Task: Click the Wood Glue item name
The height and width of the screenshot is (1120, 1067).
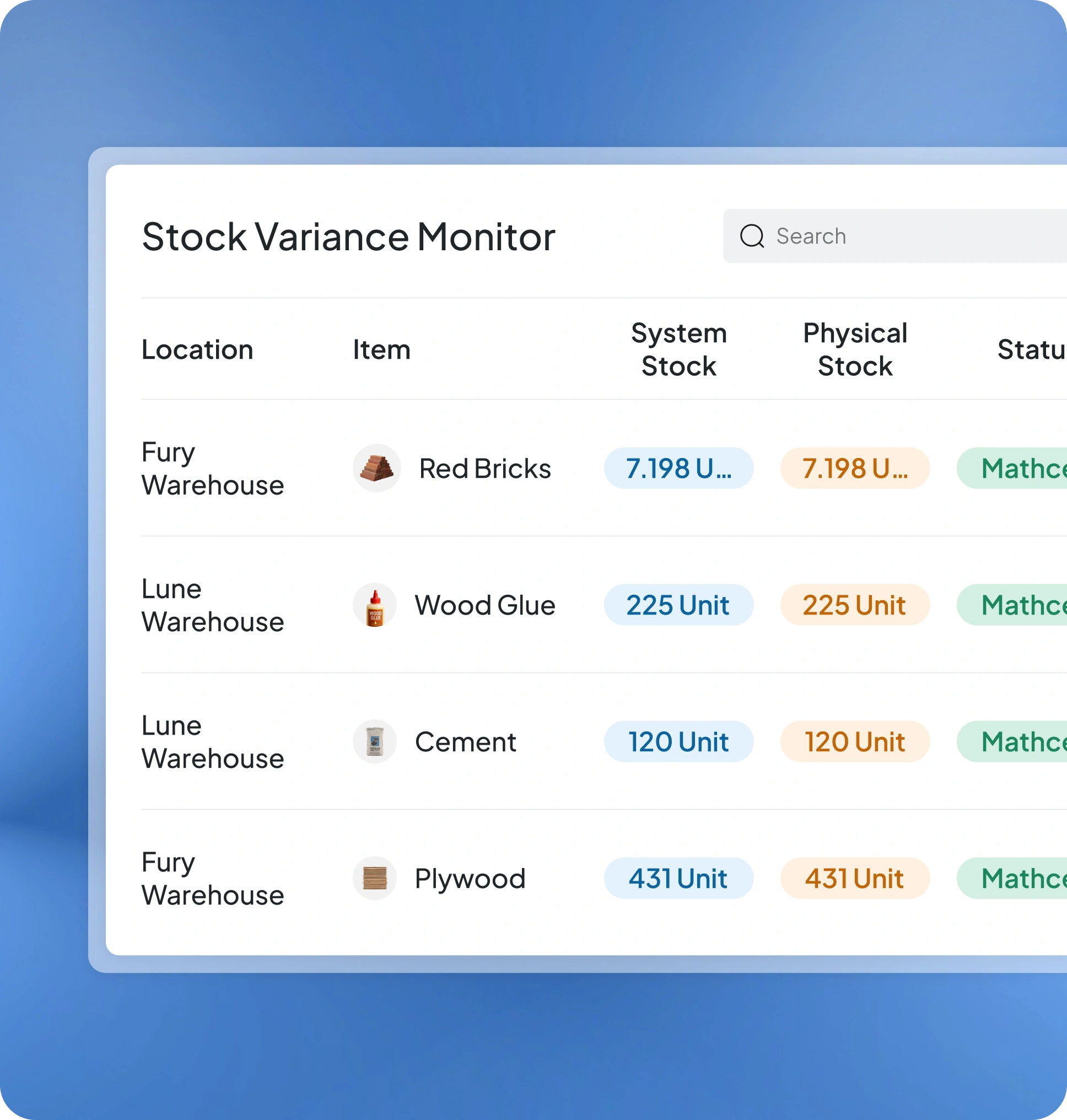Action: pyautogui.click(x=485, y=605)
